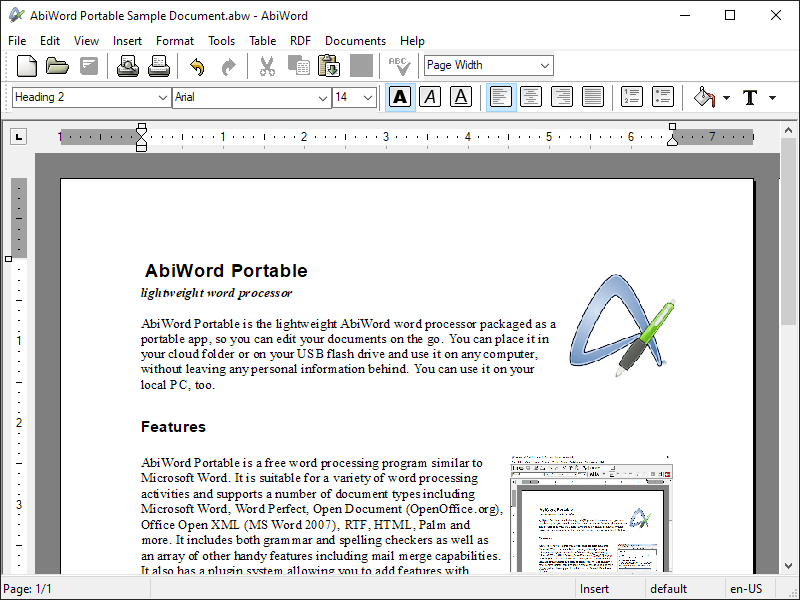Open the Heading 2 style dropdown
Screen dimensions: 800x600
click(163, 97)
